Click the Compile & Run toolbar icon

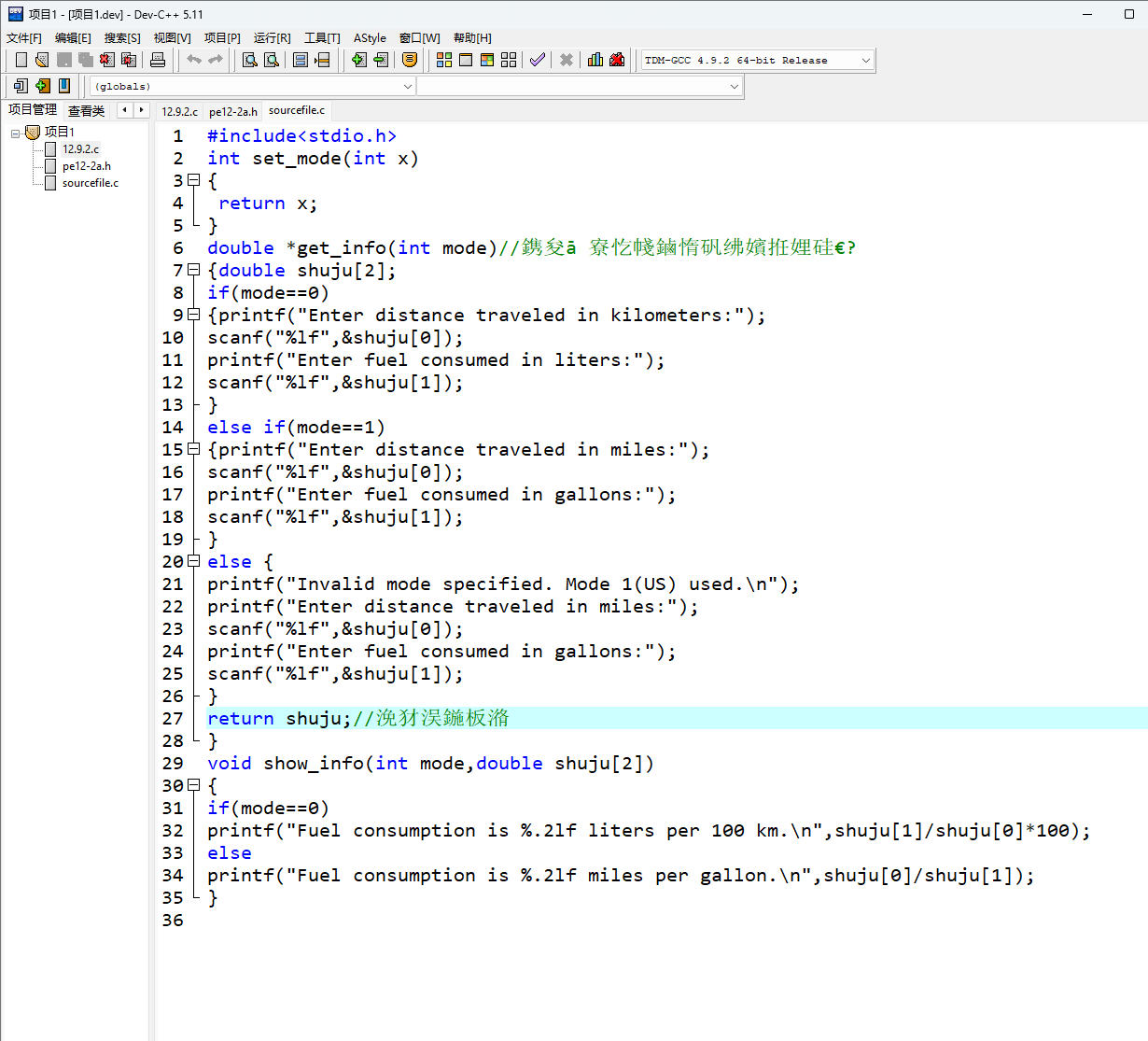(x=487, y=60)
